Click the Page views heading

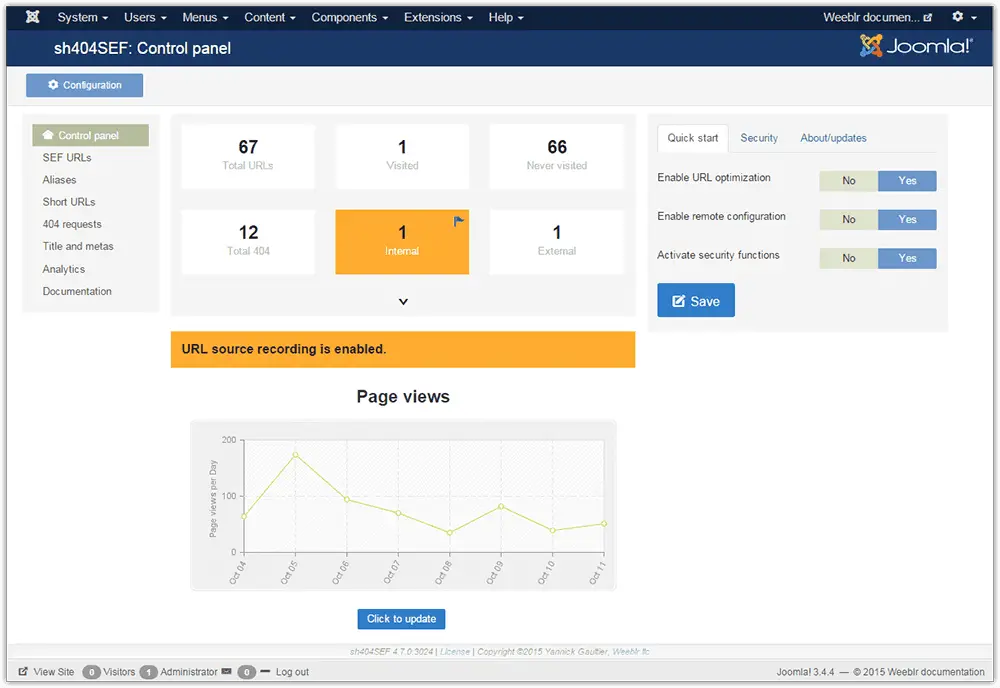[403, 397]
